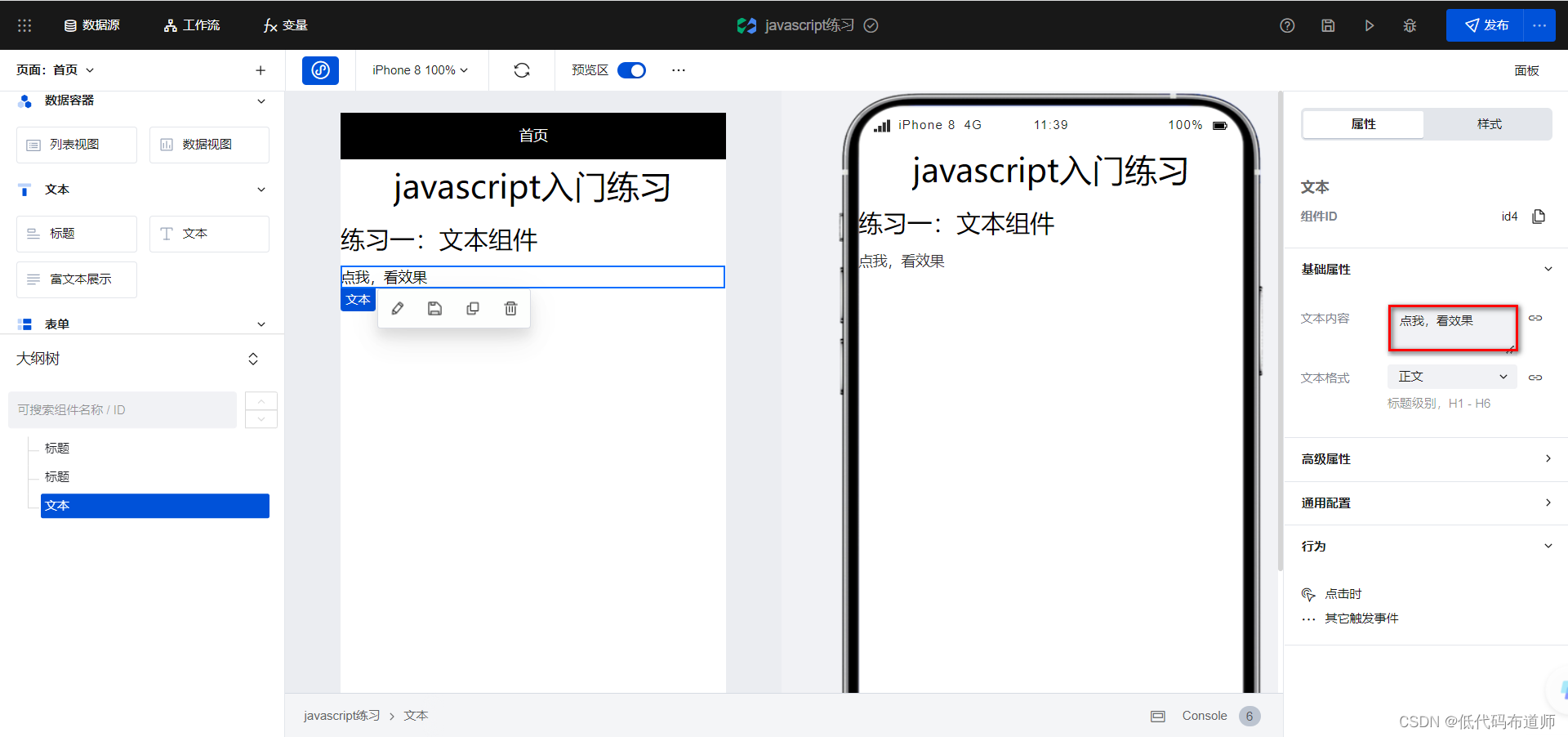Collapse the 行为 section
The image size is (1568, 737).
coord(1548,547)
